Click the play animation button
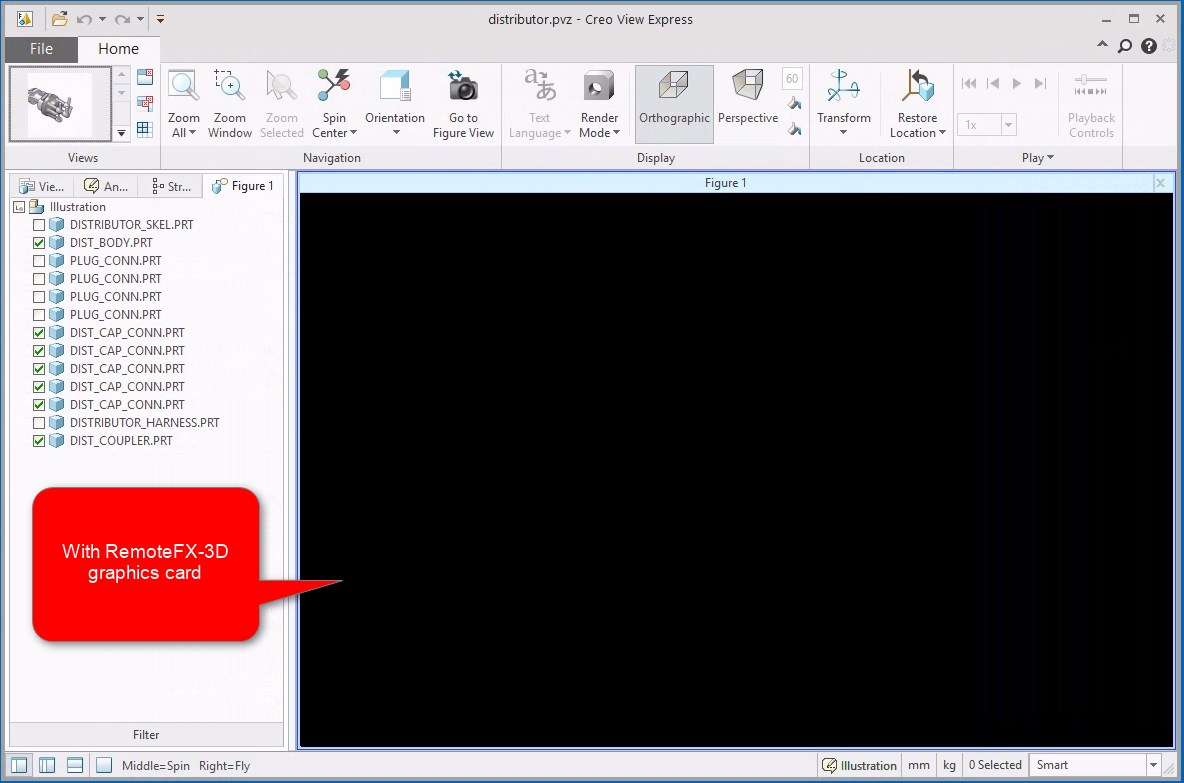This screenshot has width=1184, height=783. coord(1016,83)
